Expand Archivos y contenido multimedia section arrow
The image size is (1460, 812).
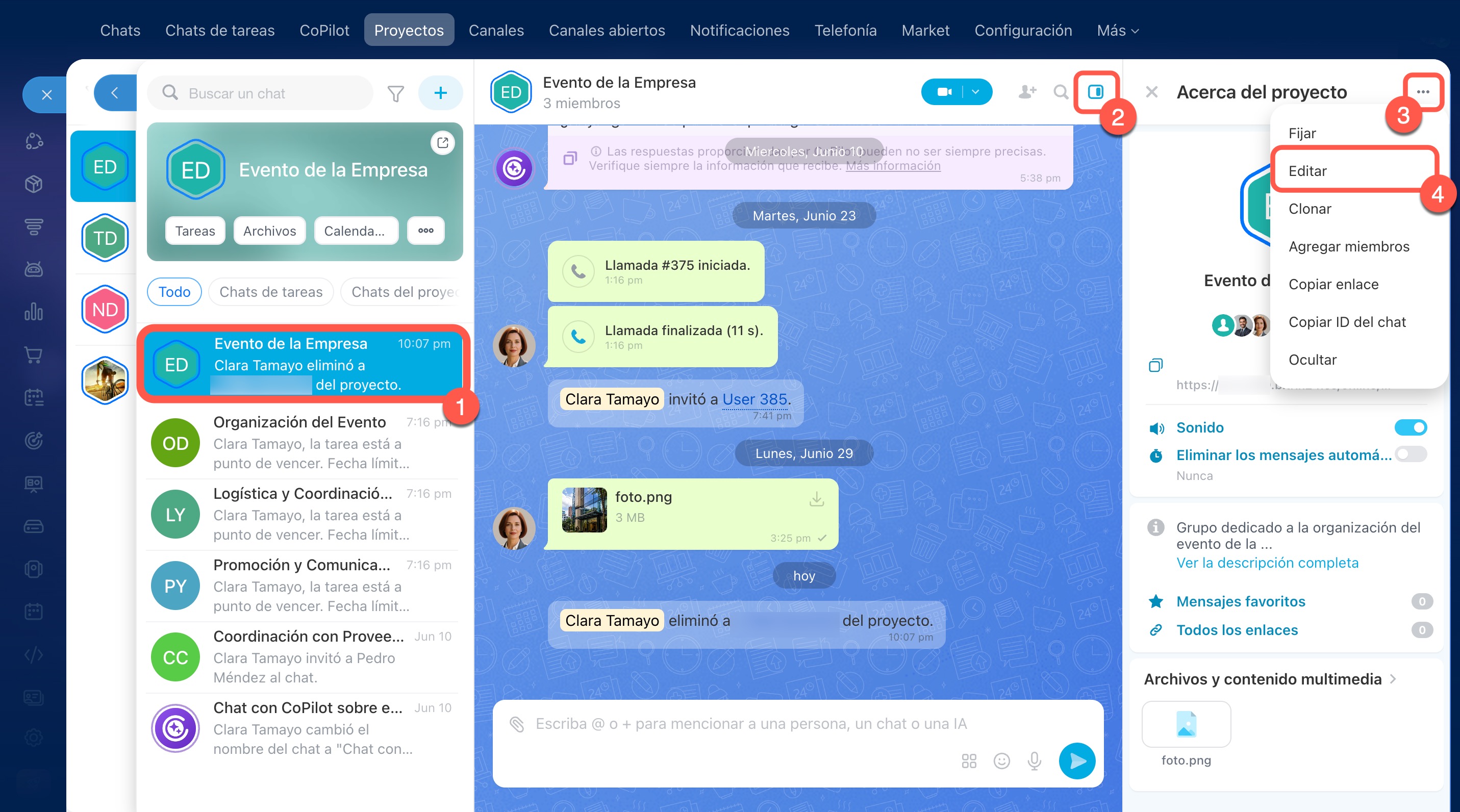tap(1394, 679)
